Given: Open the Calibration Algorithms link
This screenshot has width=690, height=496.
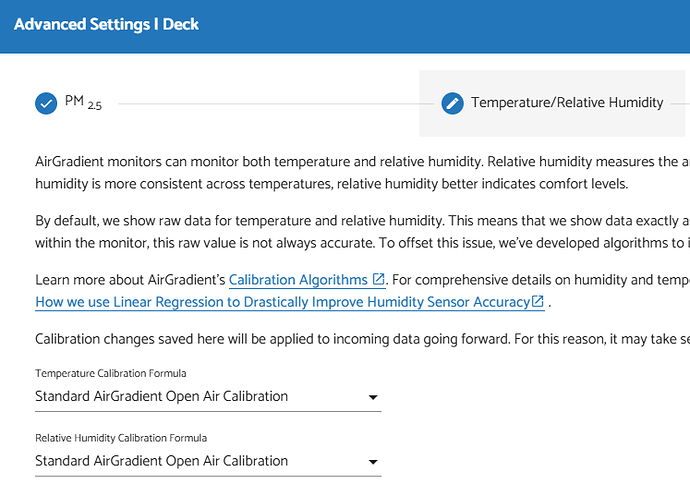Looking at the screenshot, I should pos(299,280).
